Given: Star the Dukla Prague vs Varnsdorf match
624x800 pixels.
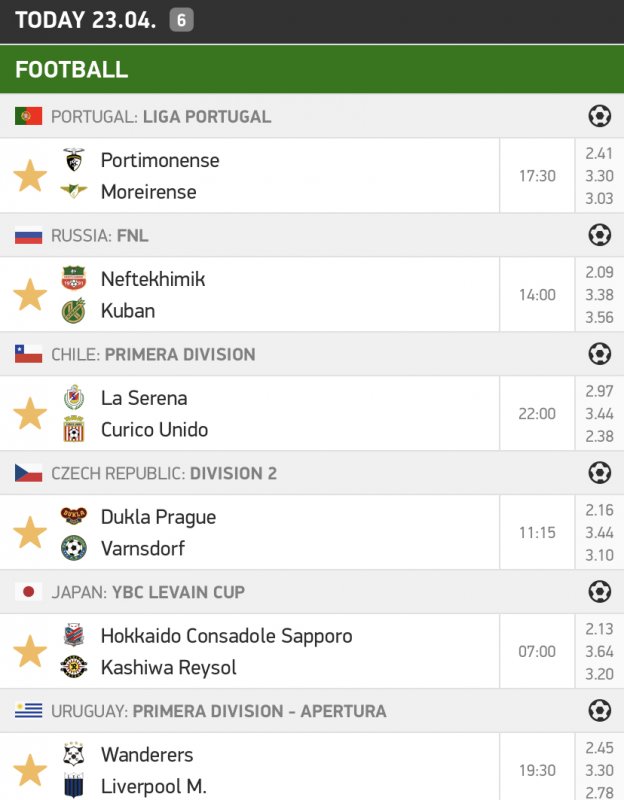Looking at the screenshot, I should 30,533.
